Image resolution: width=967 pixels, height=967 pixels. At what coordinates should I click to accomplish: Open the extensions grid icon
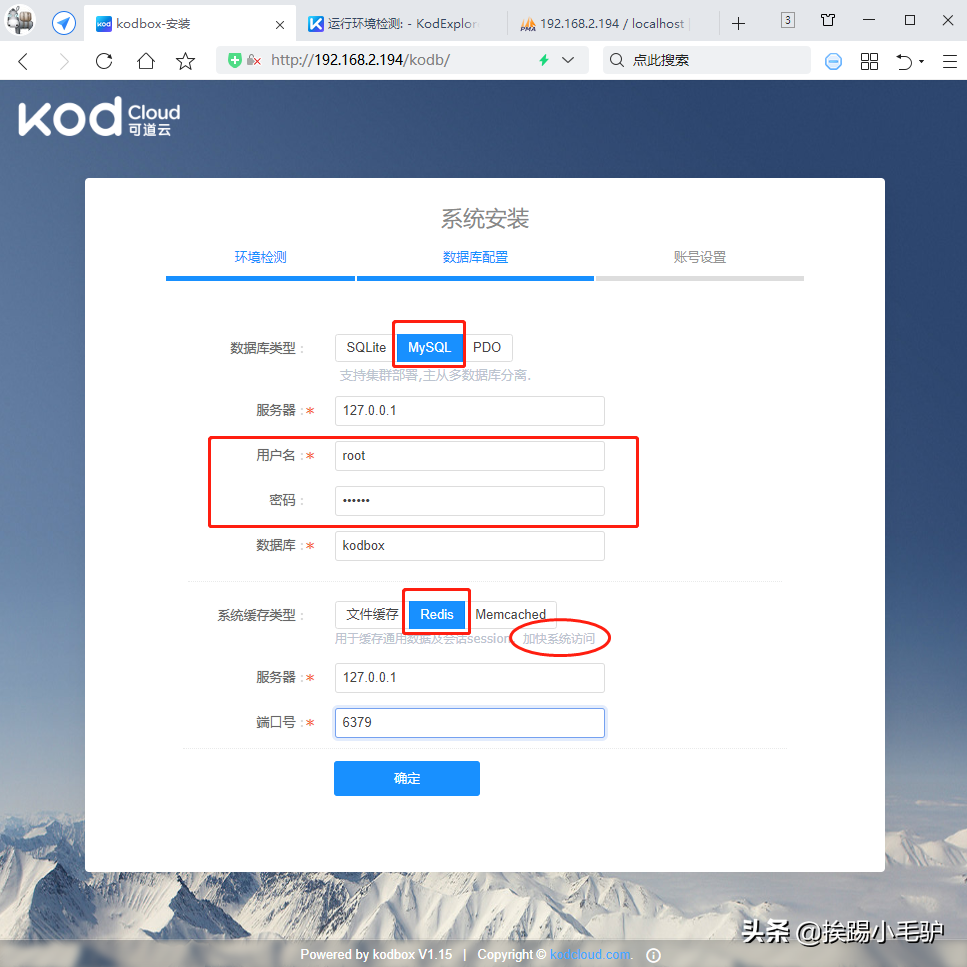869,61
